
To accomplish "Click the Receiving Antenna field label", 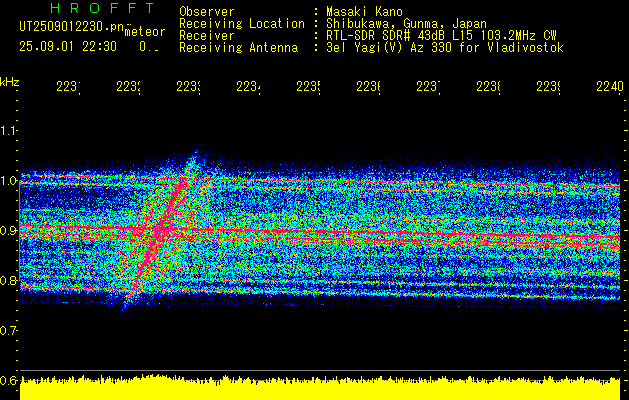I will tap(239, 48).
